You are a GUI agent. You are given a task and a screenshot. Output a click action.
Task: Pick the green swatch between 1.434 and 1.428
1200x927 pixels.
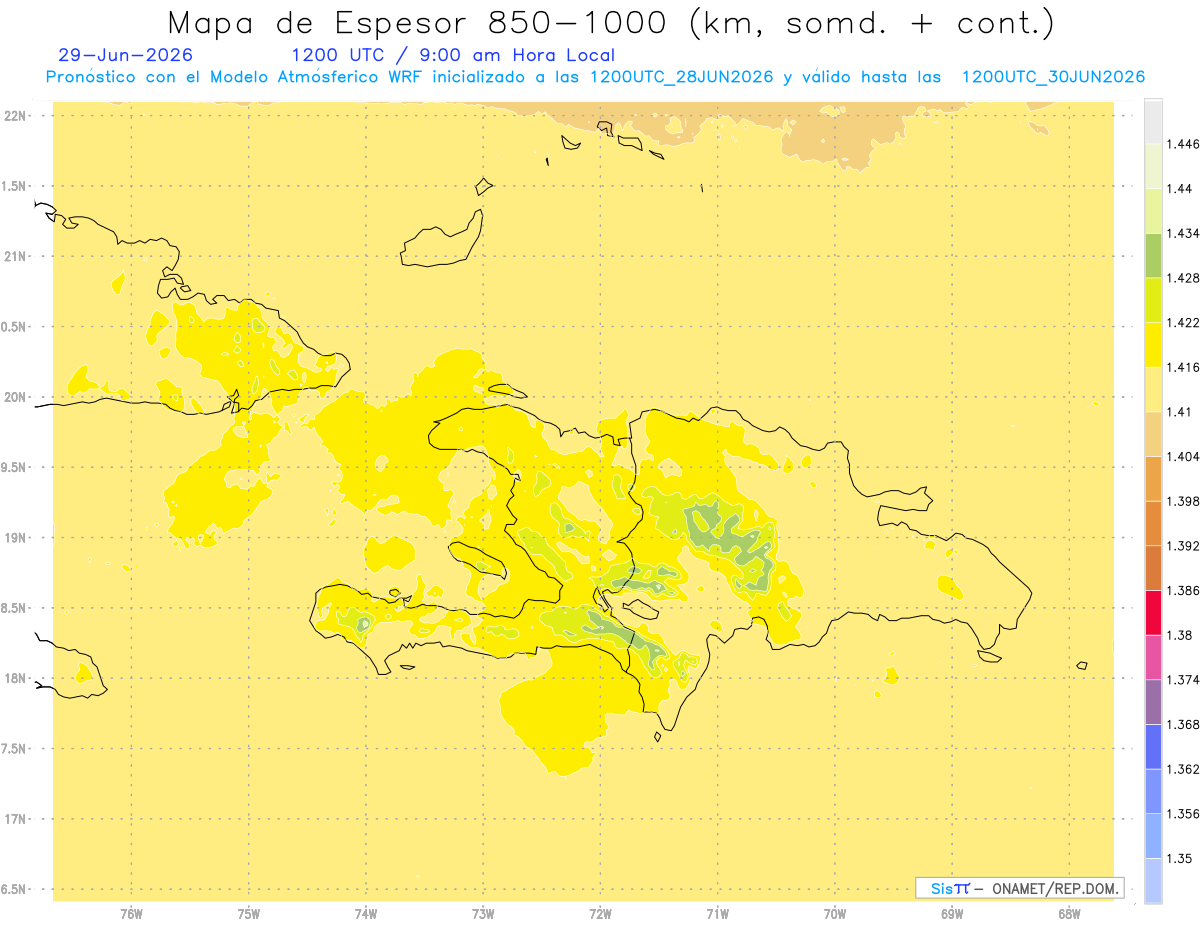point(1153,255)
